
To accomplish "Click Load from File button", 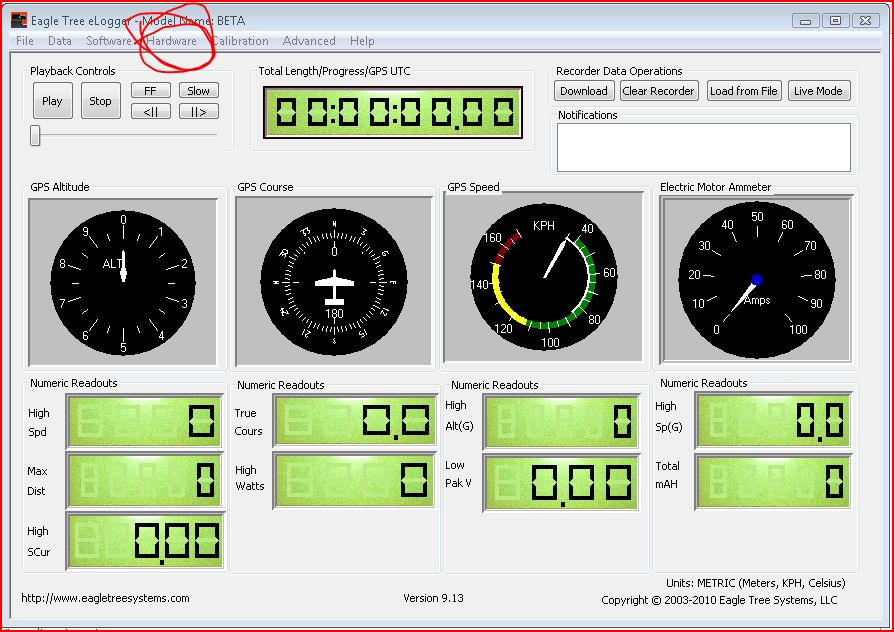I will click(743, 91).
